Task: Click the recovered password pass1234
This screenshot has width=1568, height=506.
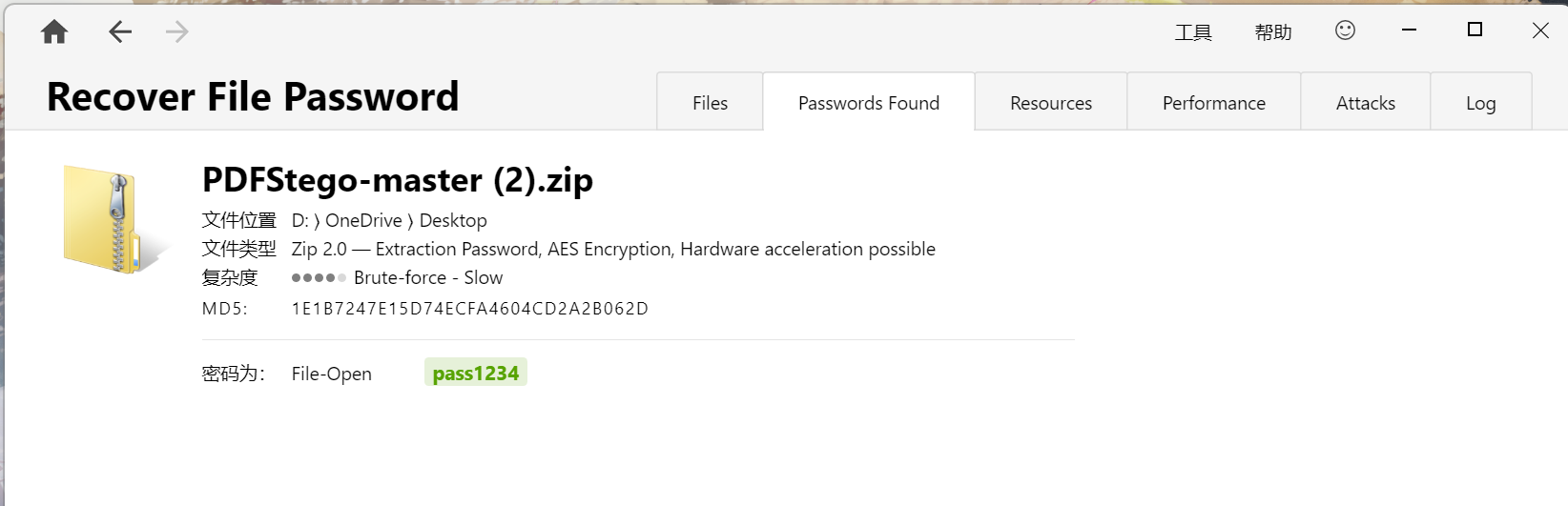Action: [475, 374]
